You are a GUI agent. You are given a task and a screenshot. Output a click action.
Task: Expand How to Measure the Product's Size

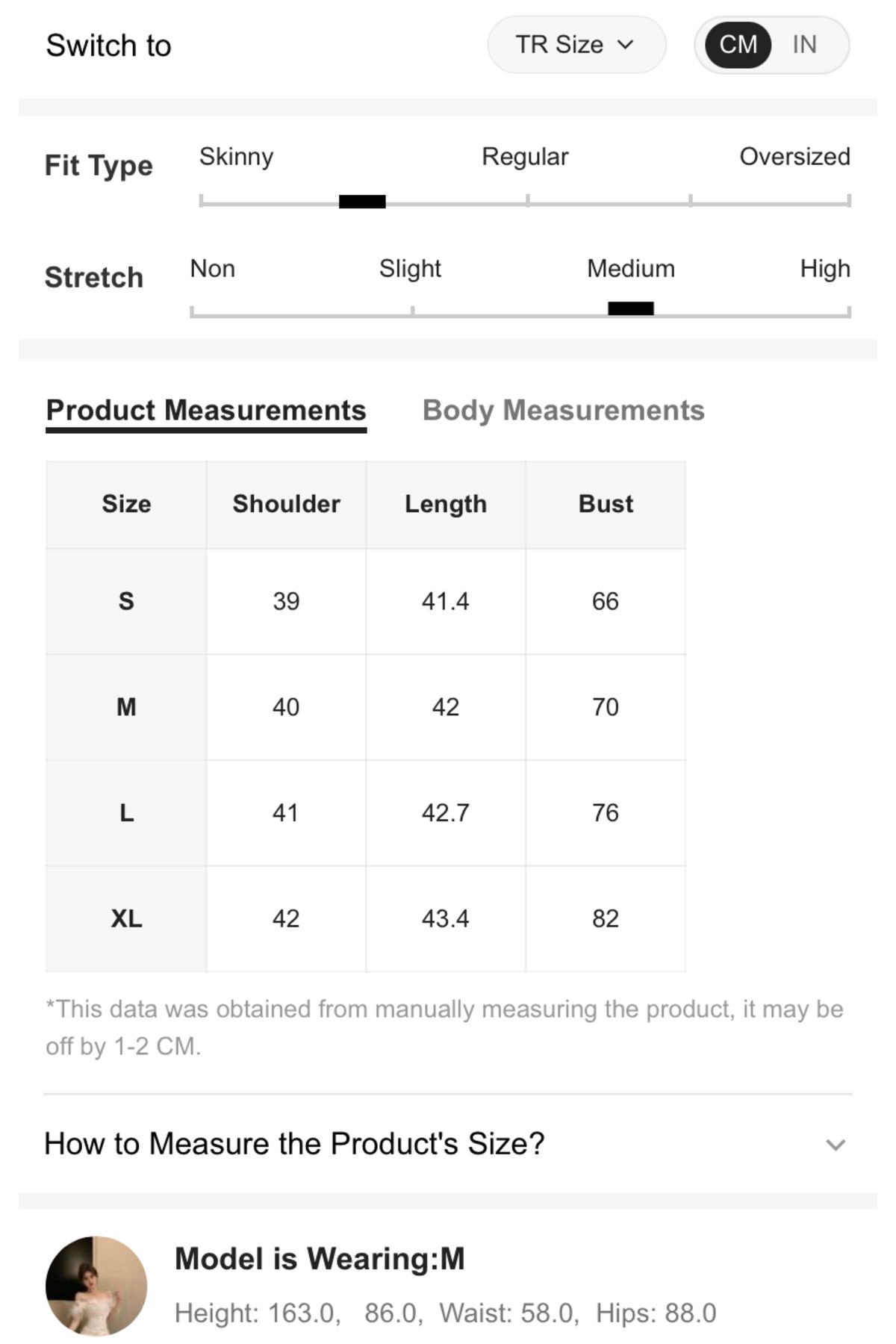pos(447,1143)
